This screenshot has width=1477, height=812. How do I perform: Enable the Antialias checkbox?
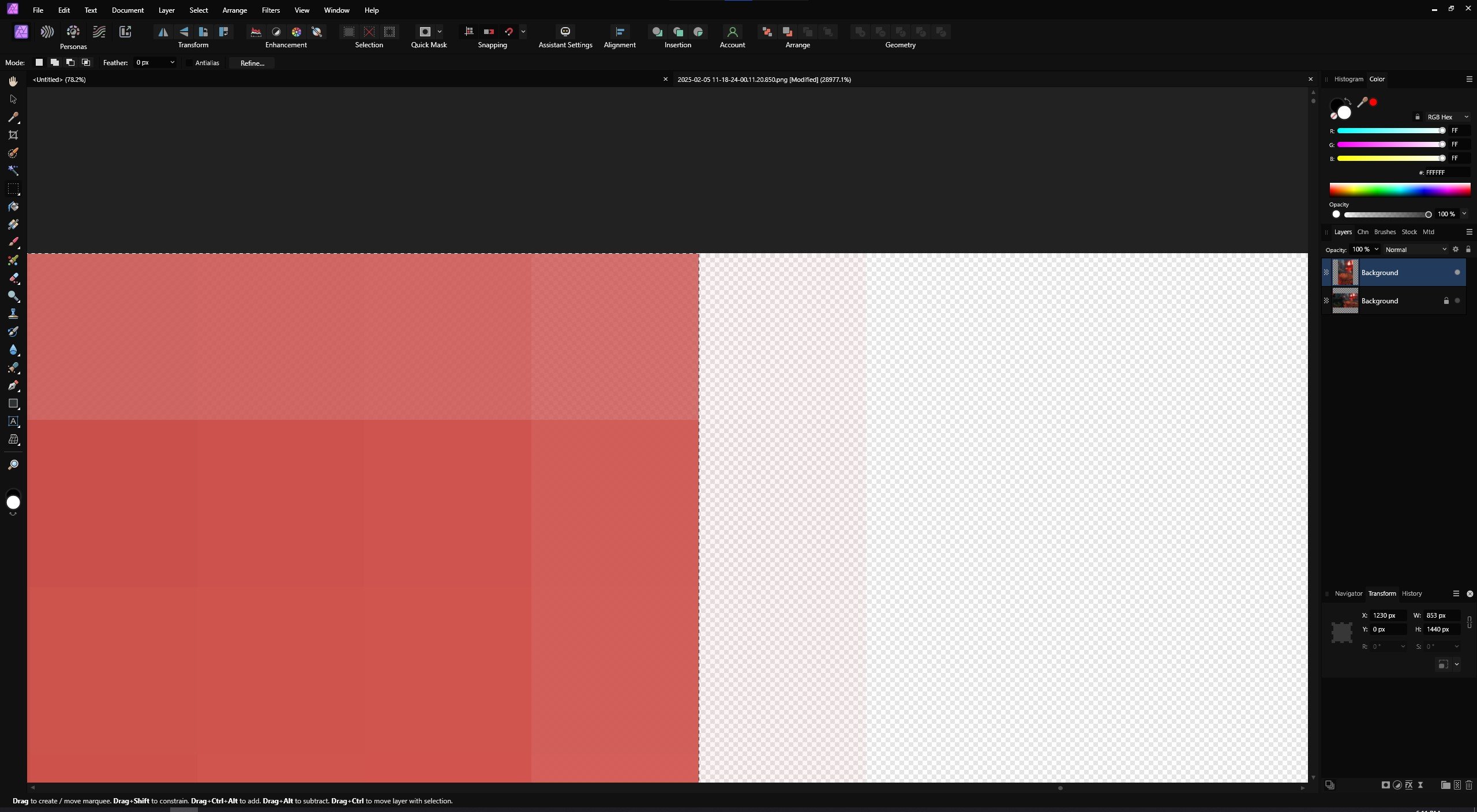point(189,63)
